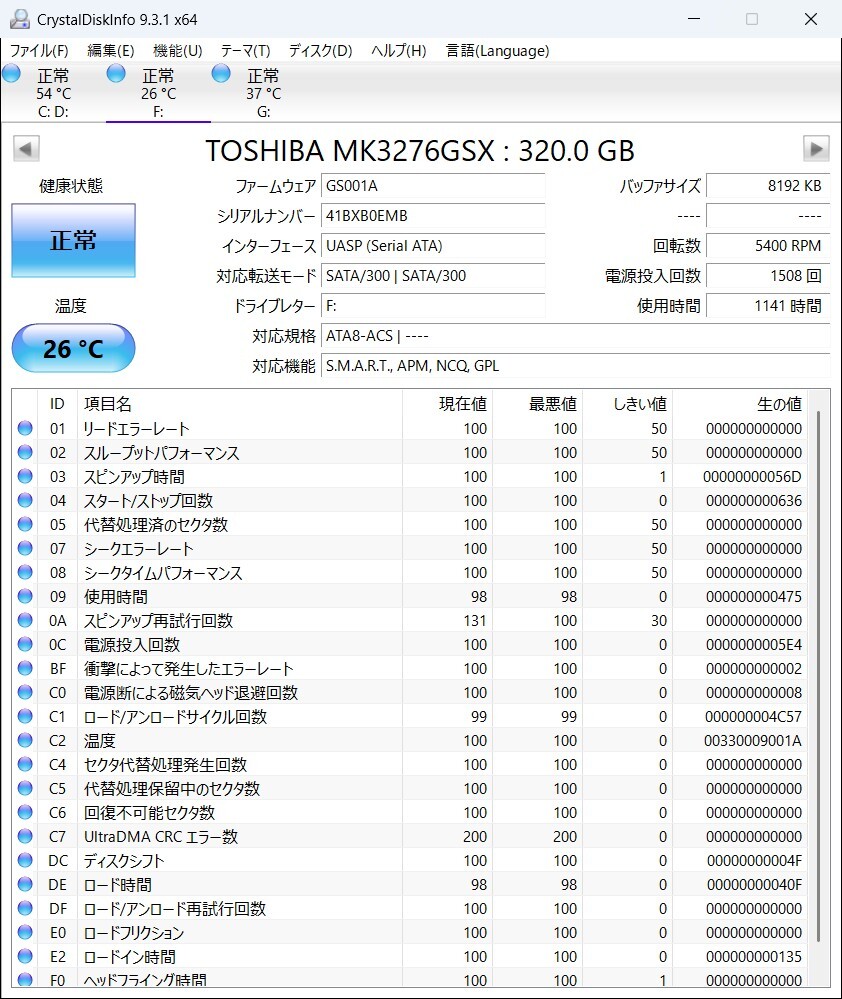Click the ロードフリクション row name
This screenshot has width=842, height=999.
(134, 933)
